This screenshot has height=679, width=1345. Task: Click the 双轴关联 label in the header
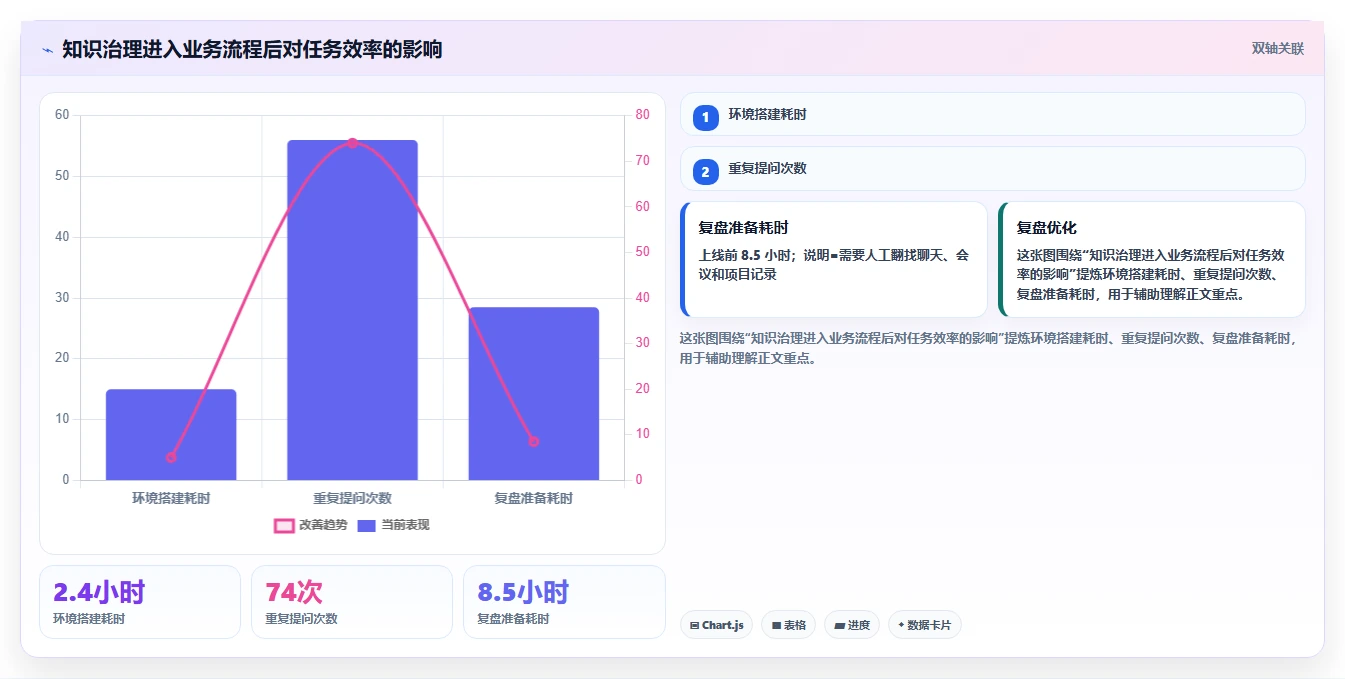(x=1277, y=48)
